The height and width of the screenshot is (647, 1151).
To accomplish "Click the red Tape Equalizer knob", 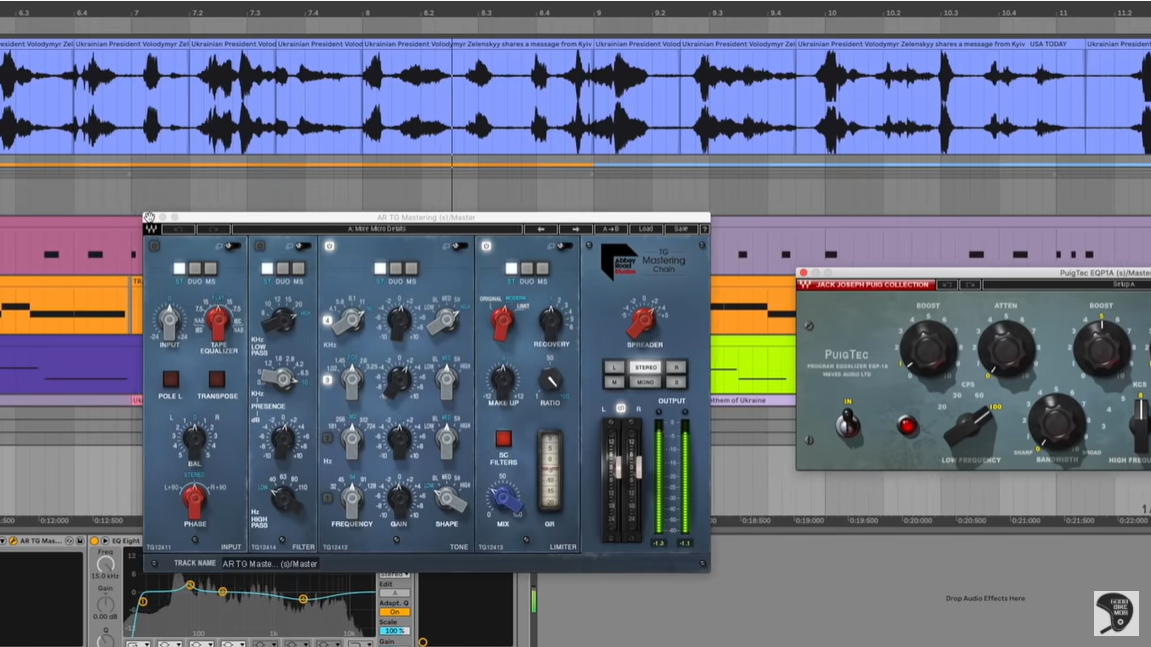I will [x=217, y=320].
